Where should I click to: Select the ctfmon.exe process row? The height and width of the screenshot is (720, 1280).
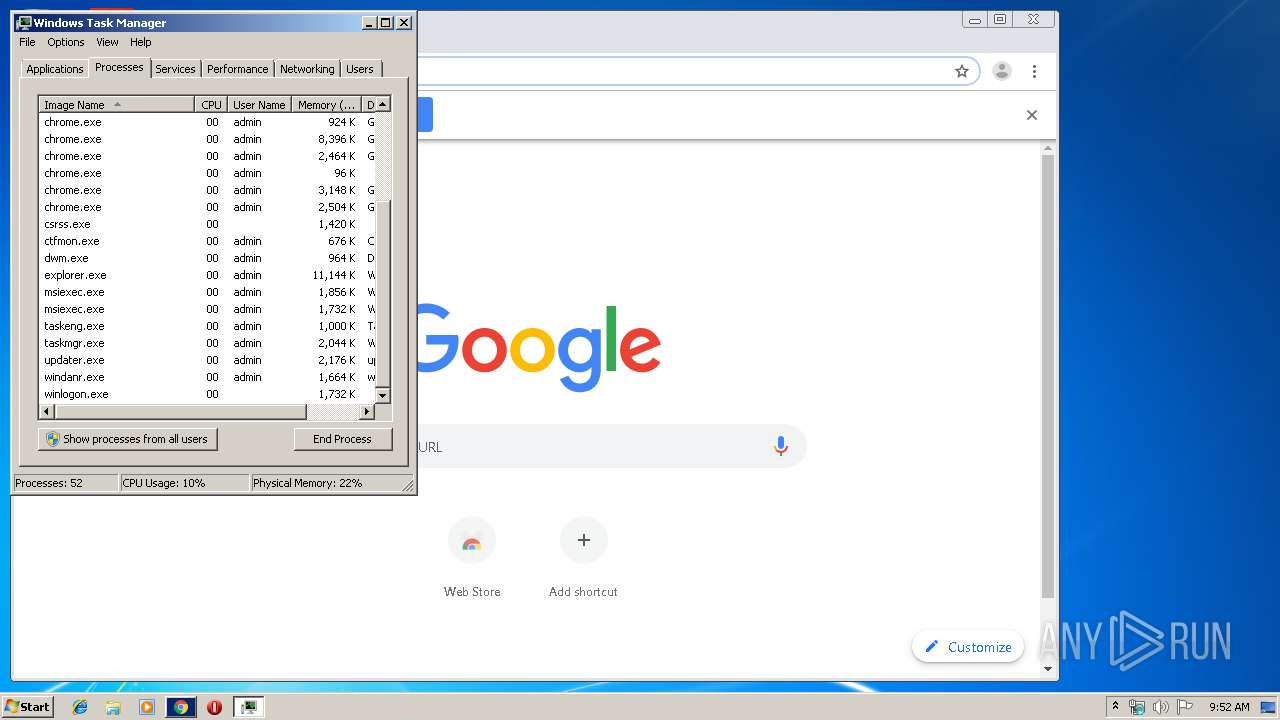207,241
